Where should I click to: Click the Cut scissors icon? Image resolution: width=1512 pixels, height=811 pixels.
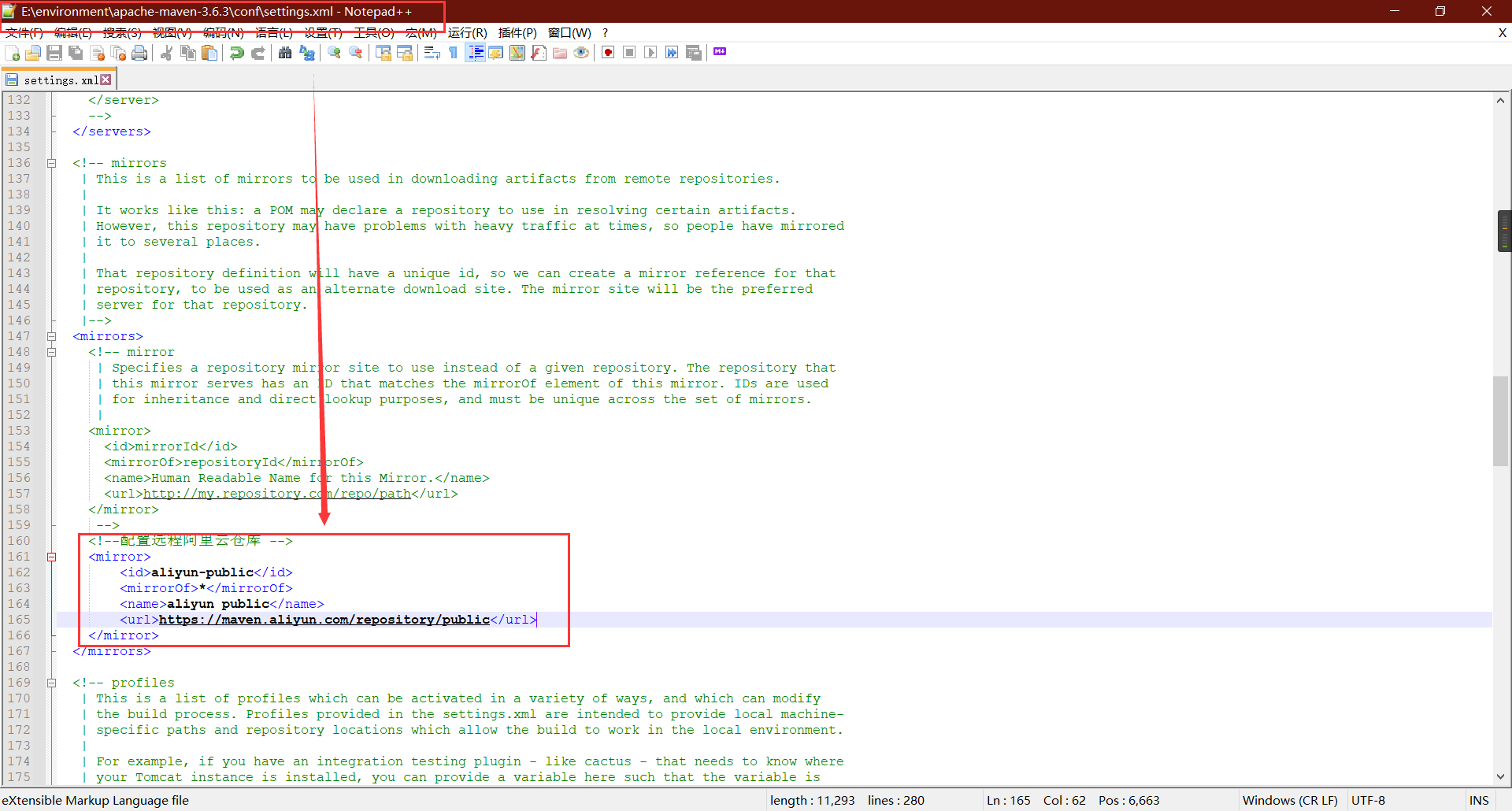[167, 53]
